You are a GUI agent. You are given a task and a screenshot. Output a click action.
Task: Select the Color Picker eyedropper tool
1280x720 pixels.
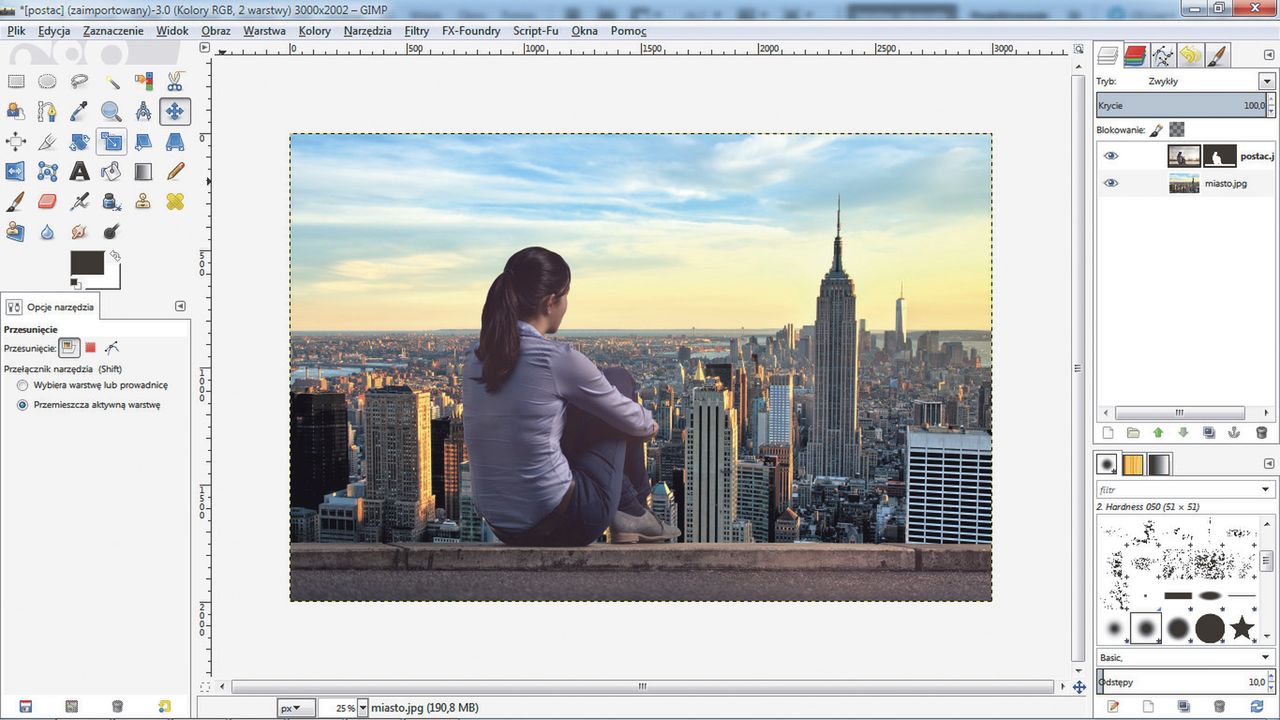(79, 112)
